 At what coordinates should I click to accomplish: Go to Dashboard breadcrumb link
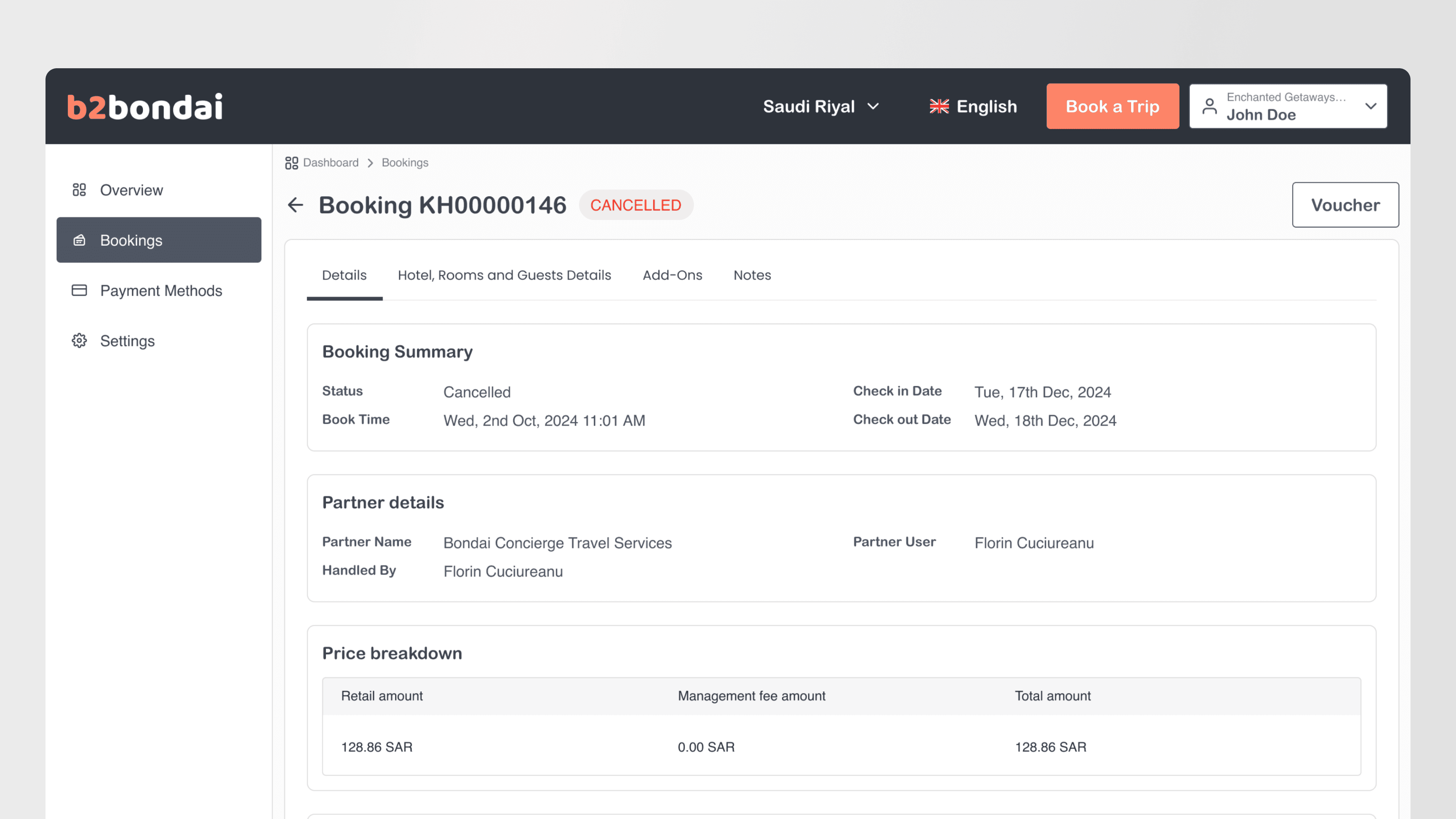coord(331,163)
